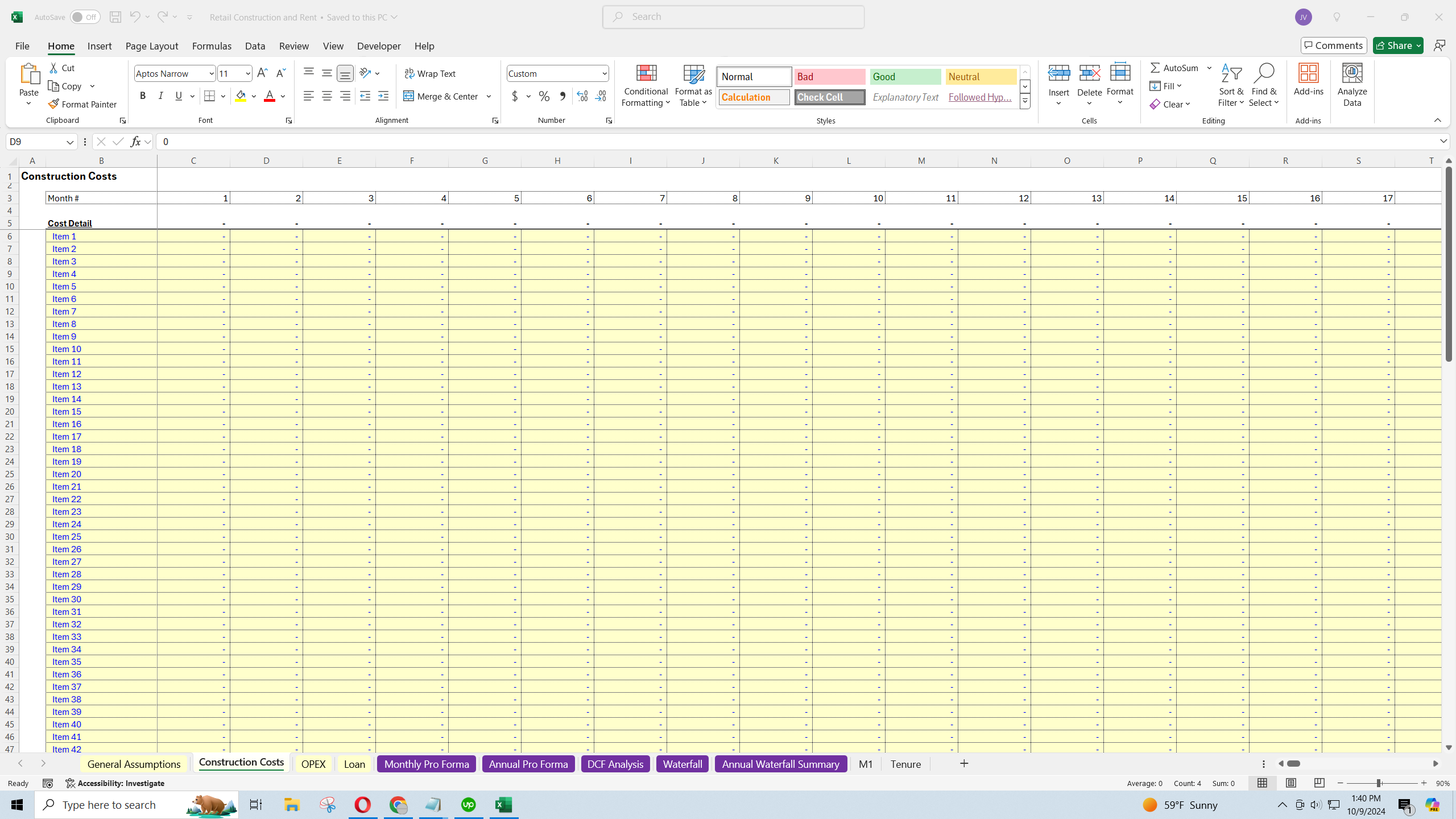Open the General Assumptions sheet tab
The width and height of the screenshot is (1456, 819).
(134, 764)
